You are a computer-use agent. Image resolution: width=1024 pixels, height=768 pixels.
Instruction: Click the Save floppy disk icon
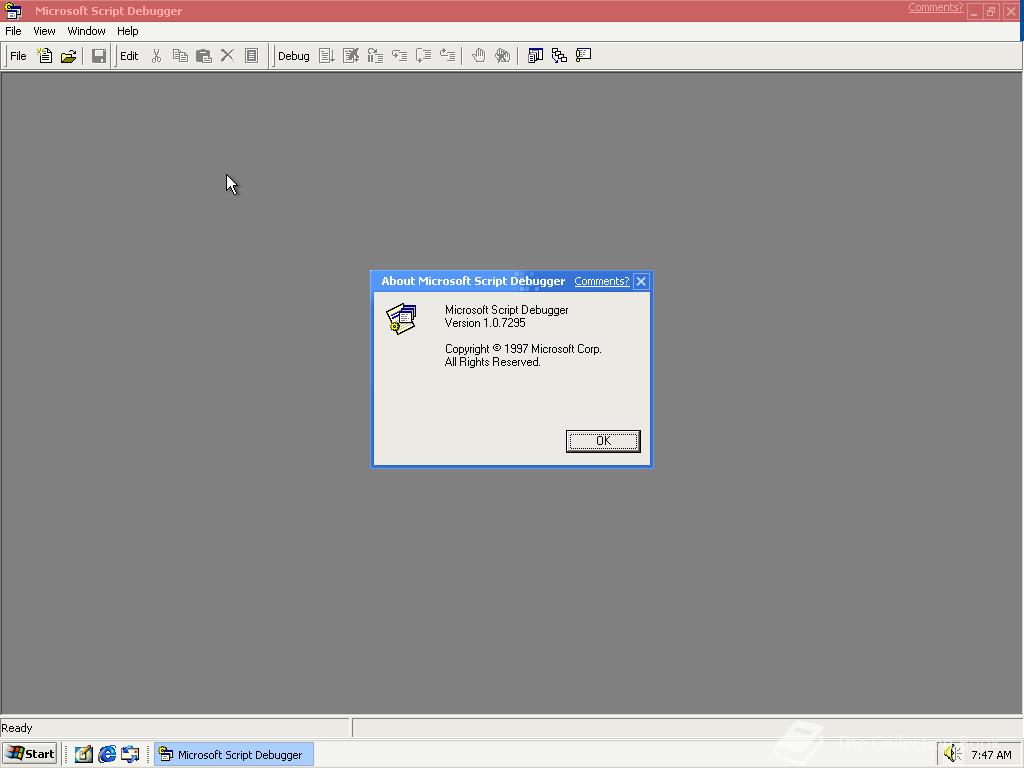99,56
